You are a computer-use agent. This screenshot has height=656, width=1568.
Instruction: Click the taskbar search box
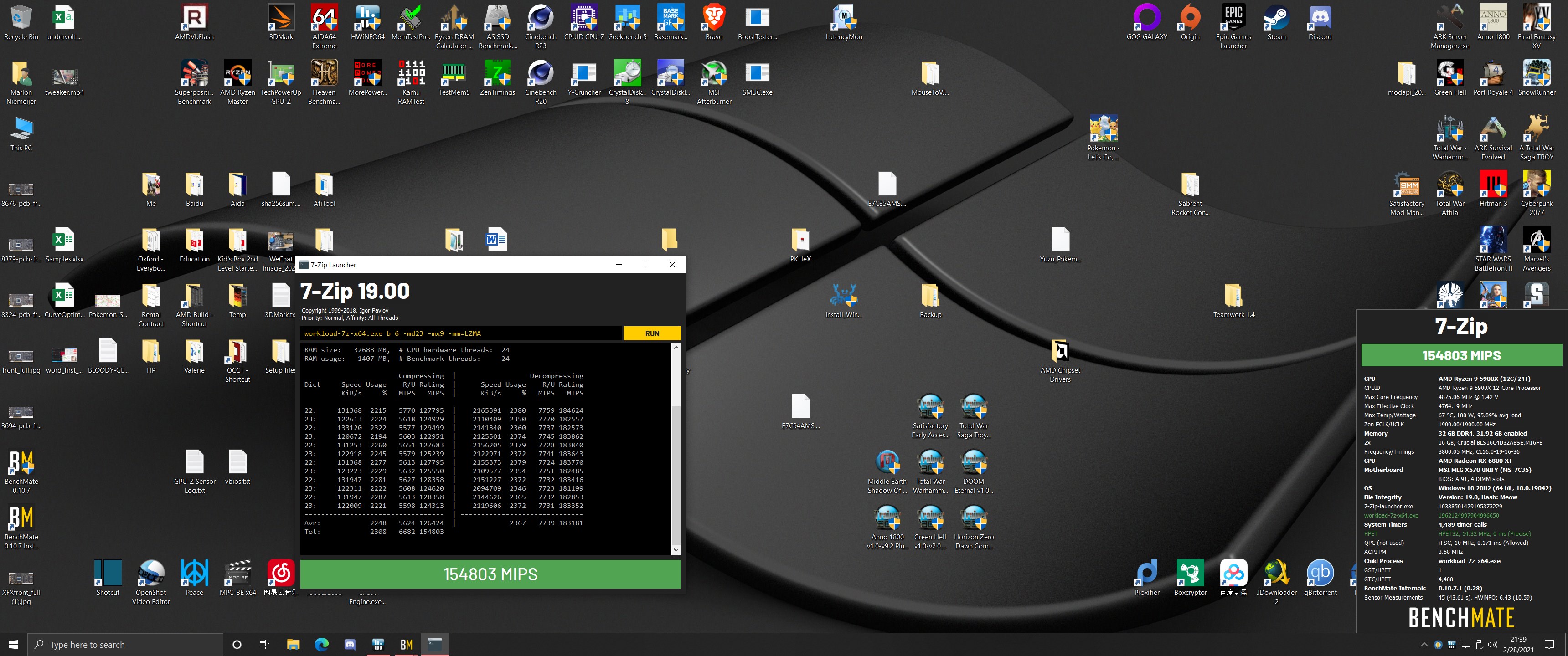tap(125, 645)
